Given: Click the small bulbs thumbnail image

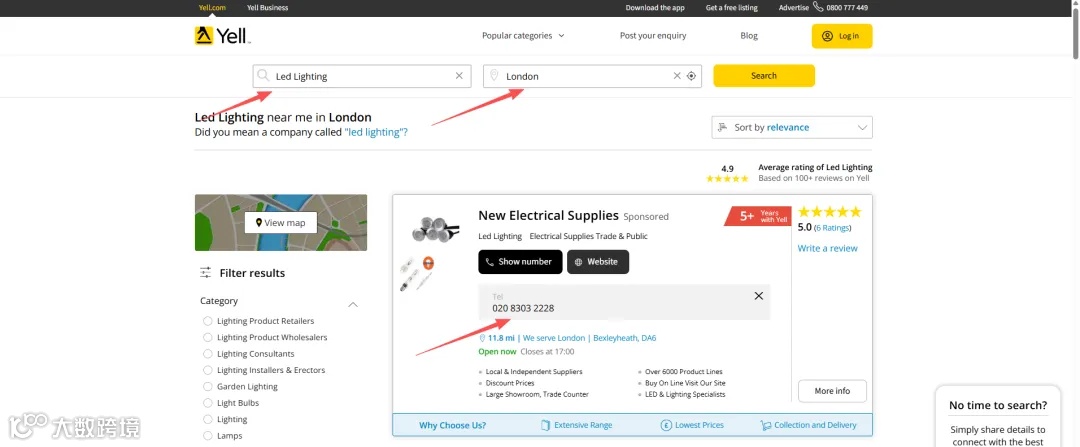Looking at the screenshot, I should click(416, 273).
